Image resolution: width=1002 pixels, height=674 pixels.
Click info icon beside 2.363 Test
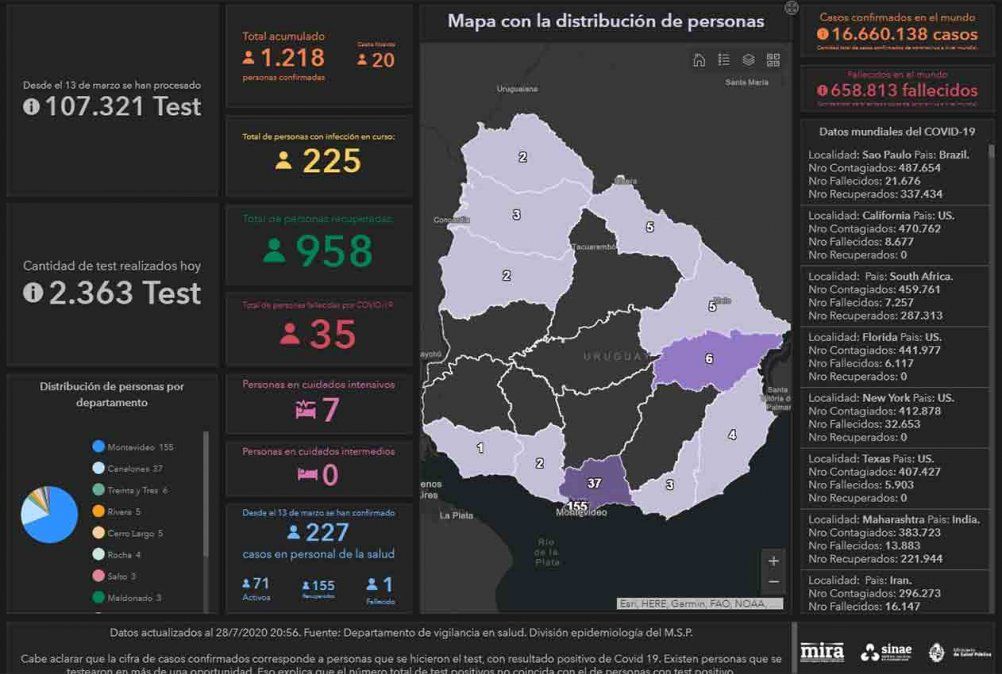coord(32,293)
